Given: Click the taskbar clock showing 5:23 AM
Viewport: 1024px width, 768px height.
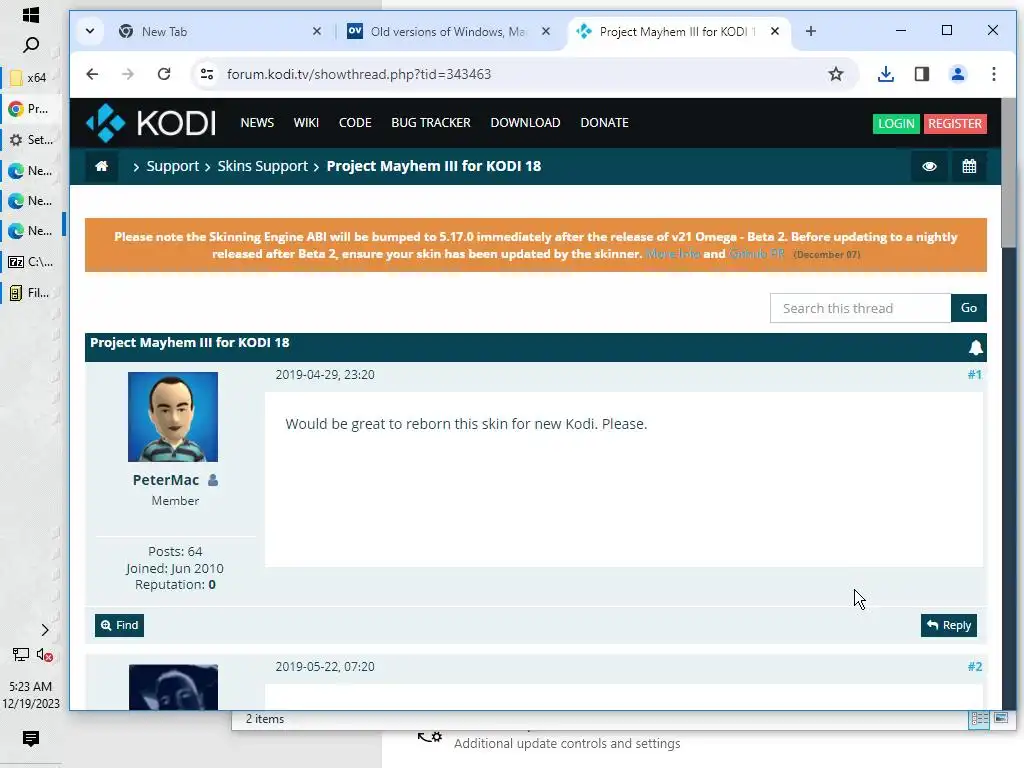Looking at the screenshot, I should tap(31, 695).
